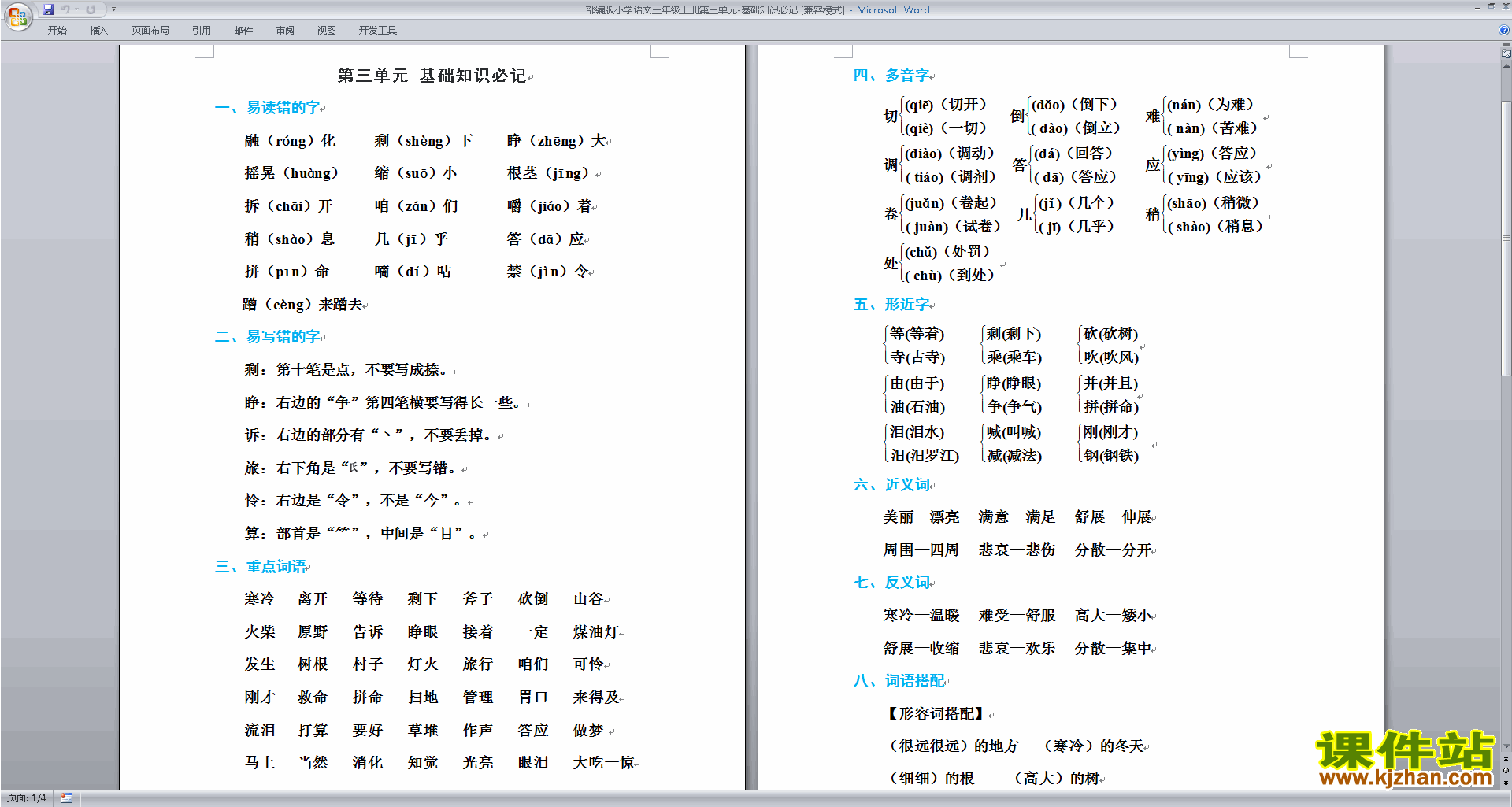Click the pair 美丽—漂亮
Viewport: 1512px width, 807px height.
coord(921,517)
